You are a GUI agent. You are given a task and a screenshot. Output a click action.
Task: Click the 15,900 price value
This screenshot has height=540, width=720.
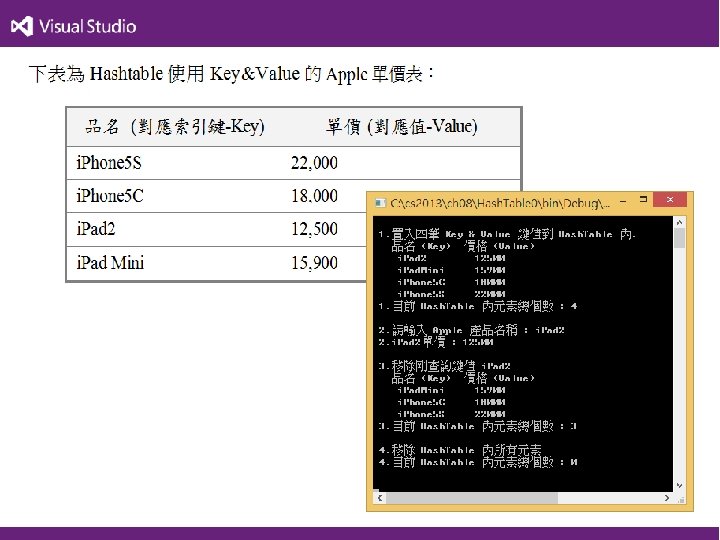(314, 263)
